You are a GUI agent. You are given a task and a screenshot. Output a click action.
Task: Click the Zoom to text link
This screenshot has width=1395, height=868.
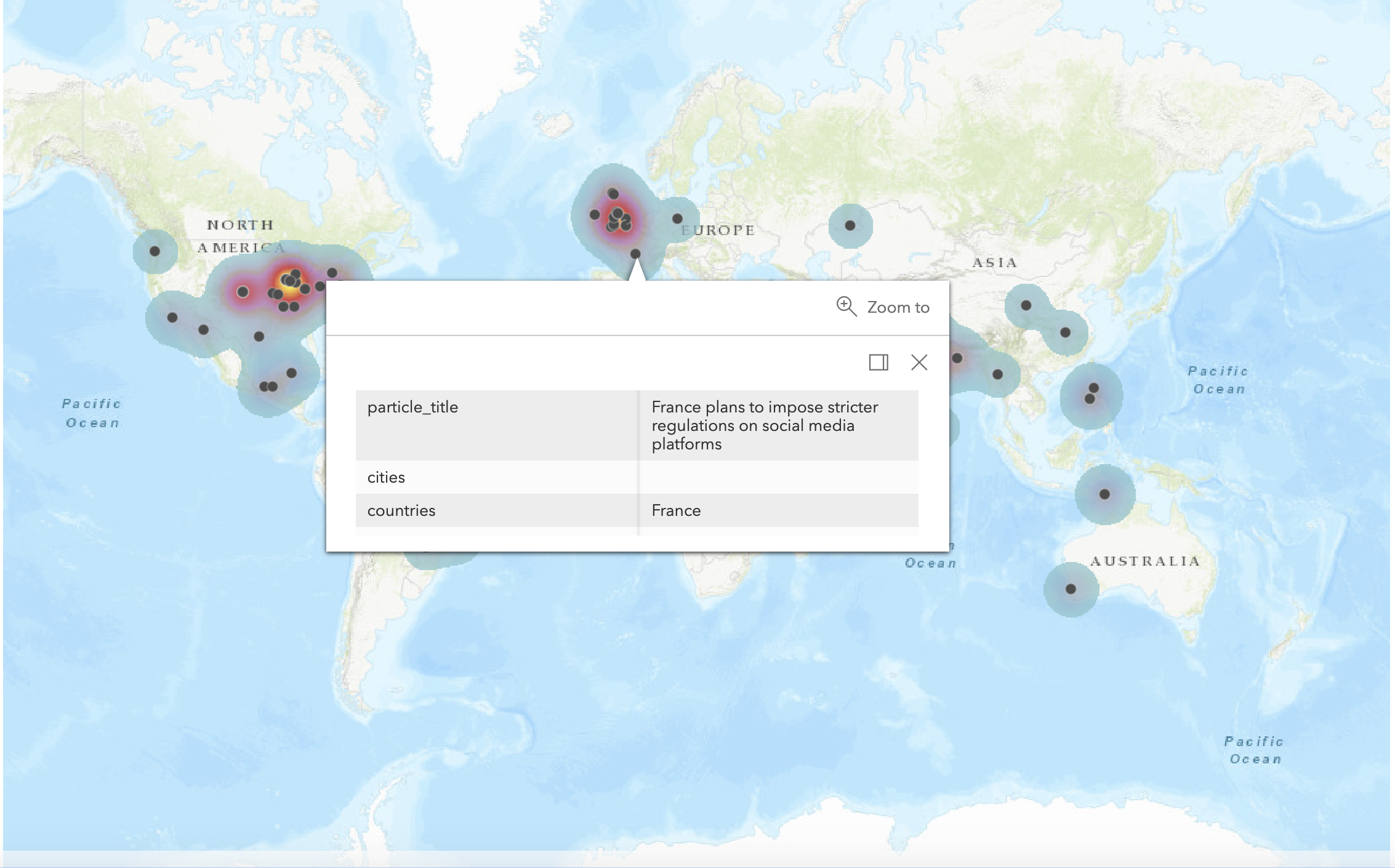[898, 307]
